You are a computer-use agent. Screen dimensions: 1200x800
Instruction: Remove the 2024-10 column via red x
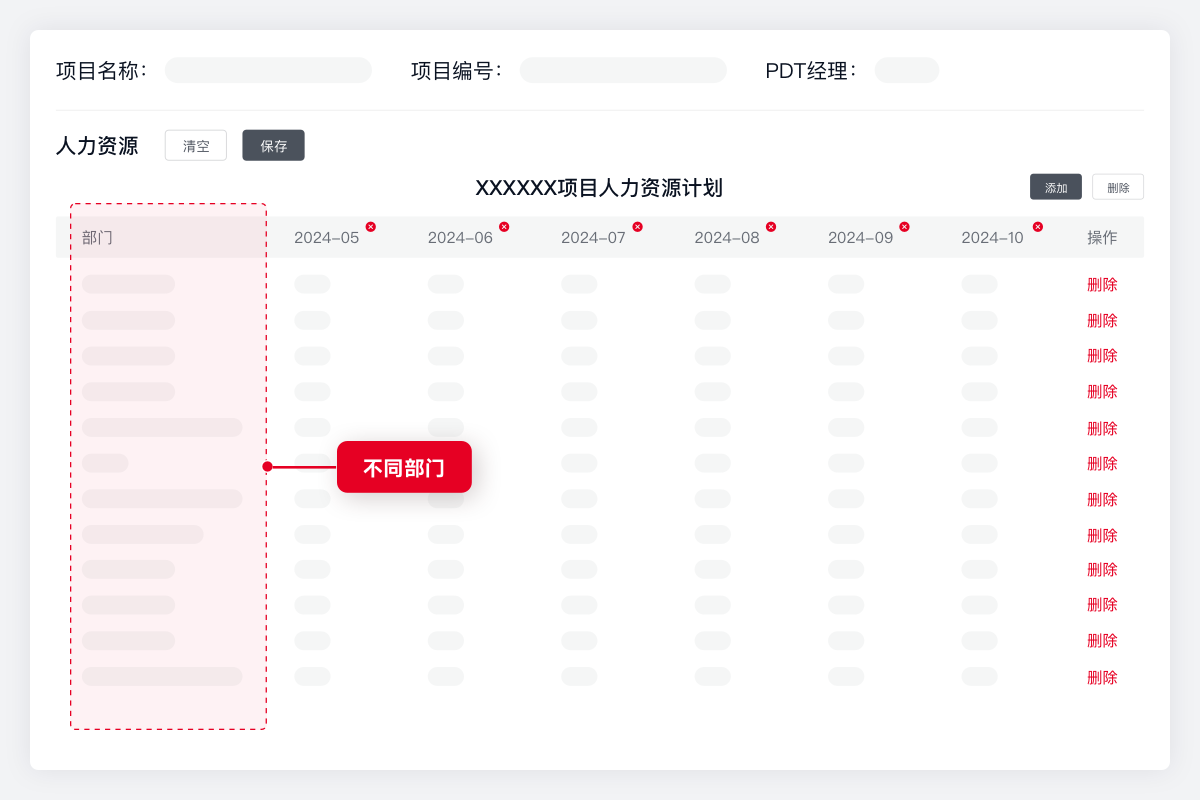(1038, 227)
